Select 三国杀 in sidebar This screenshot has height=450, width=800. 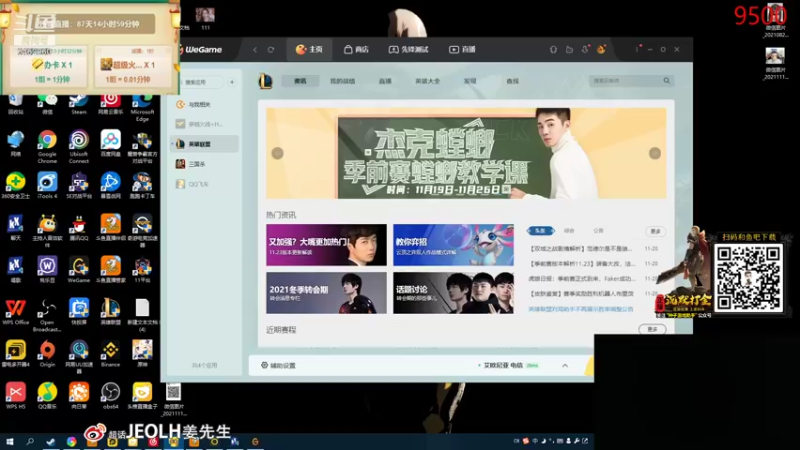(x=205, y=164)
